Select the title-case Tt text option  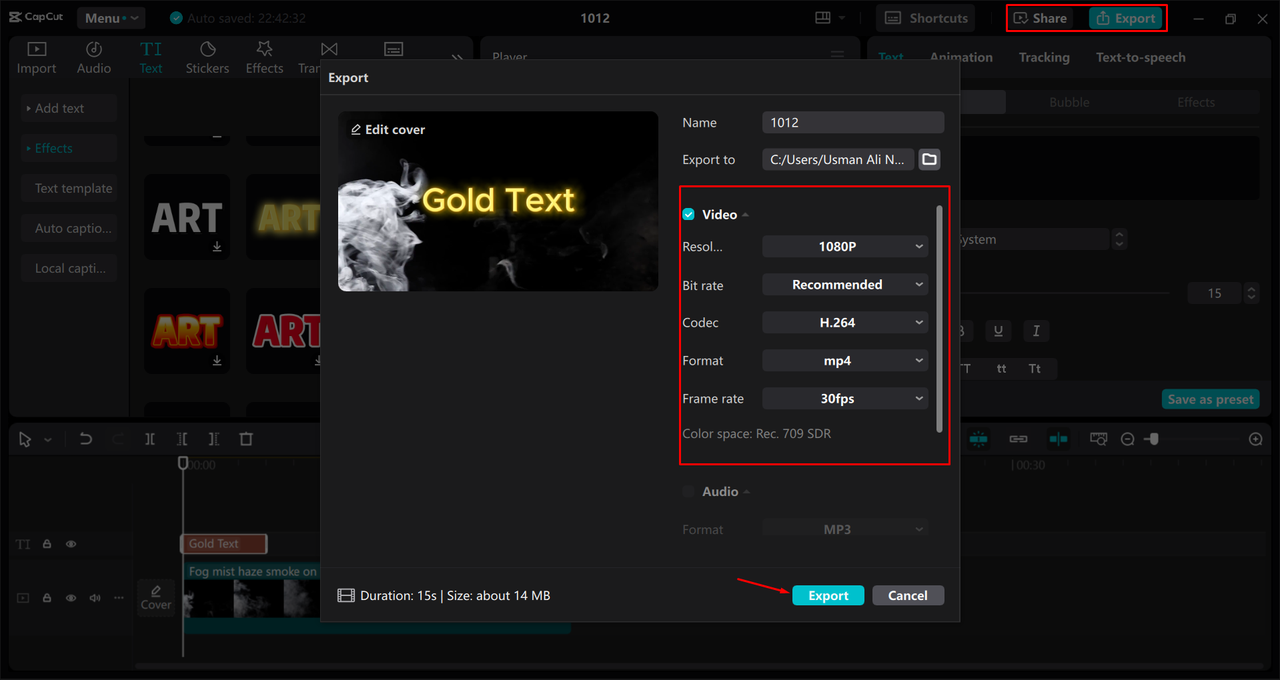1035,369
